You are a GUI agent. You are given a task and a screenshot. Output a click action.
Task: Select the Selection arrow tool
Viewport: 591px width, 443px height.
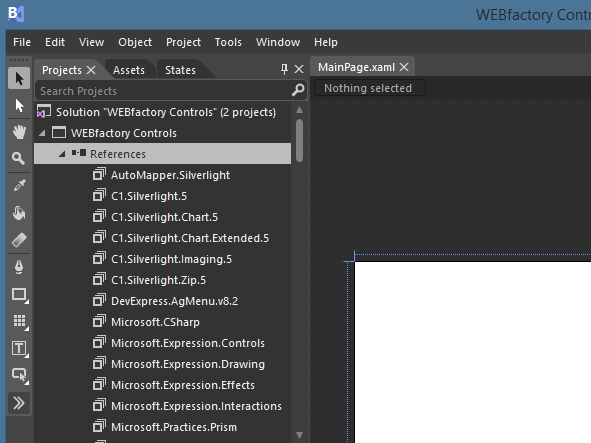[x=19, y=78]
